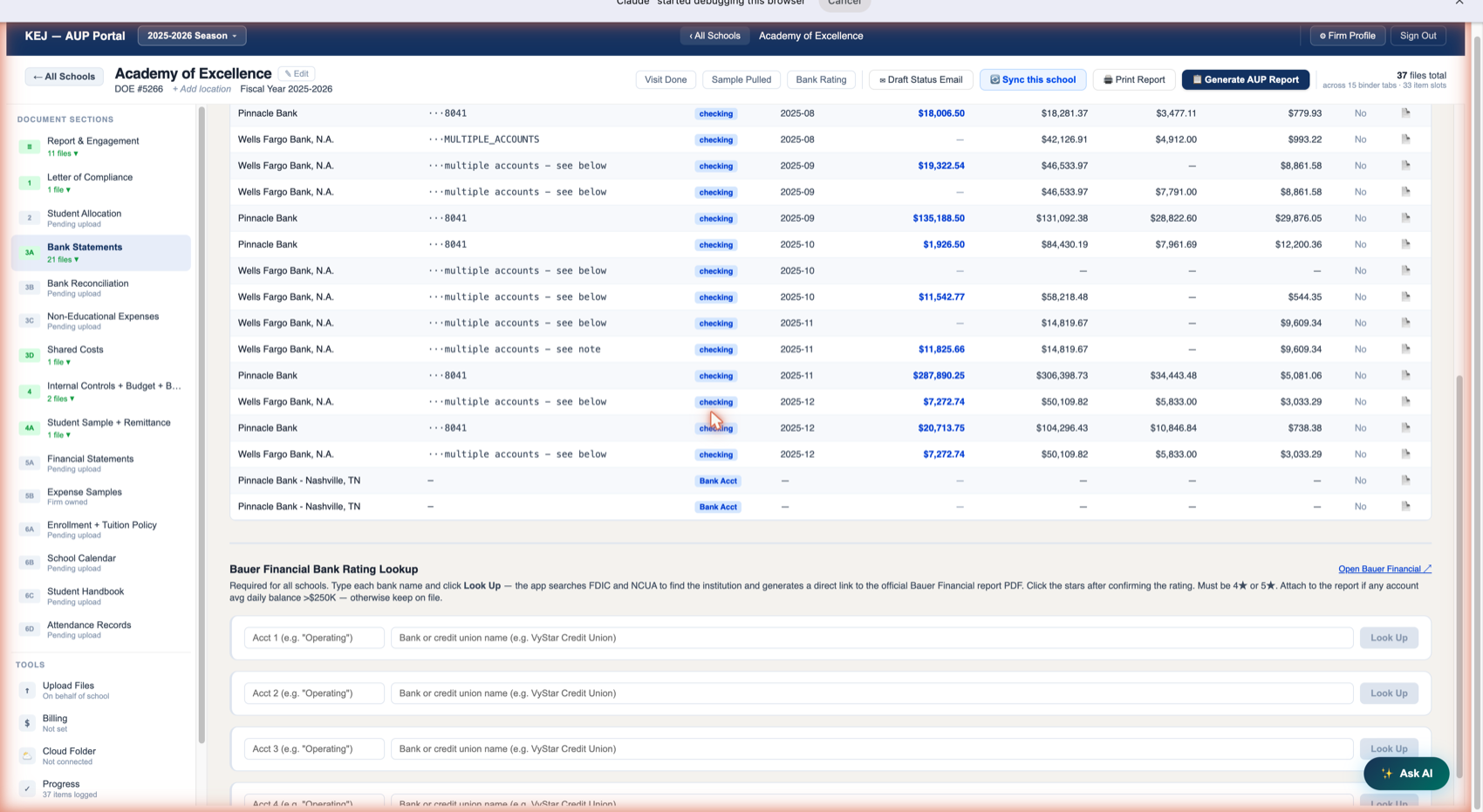The image size is (1483, 812).
Task: Click the Generate AUP Report button
Action: [1245, 79]
